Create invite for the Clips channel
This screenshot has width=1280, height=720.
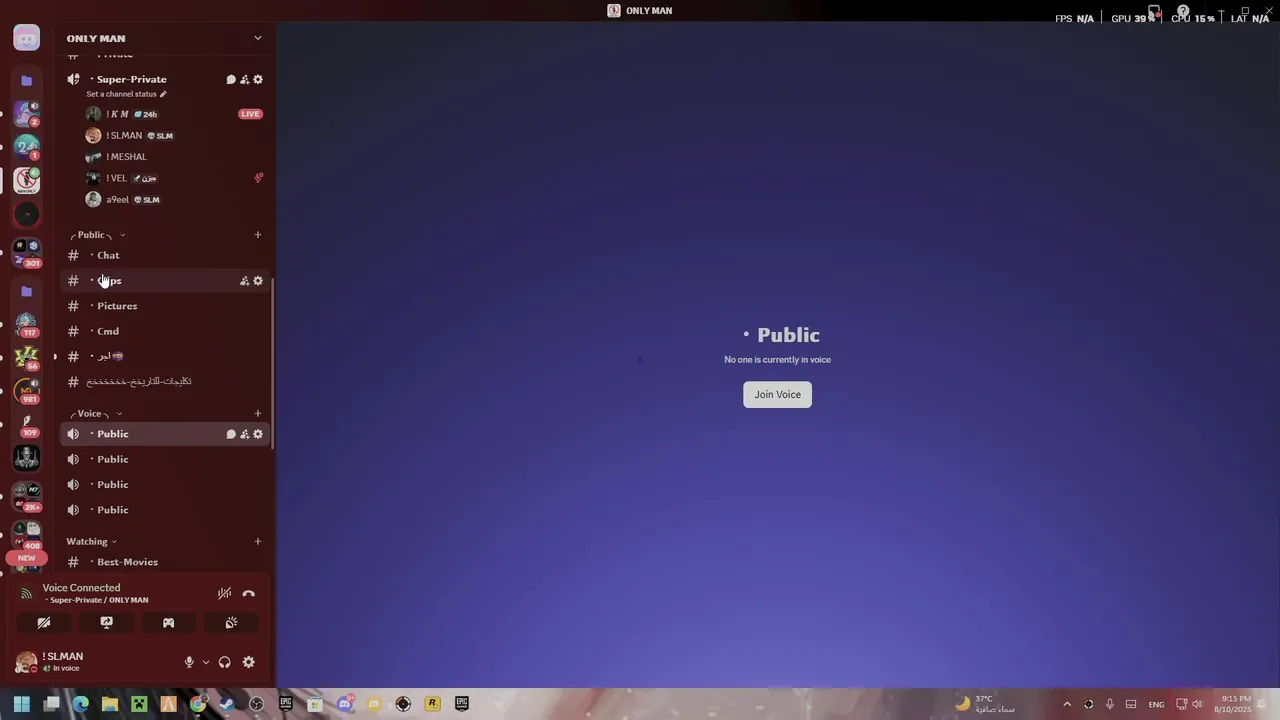[244, 281]
